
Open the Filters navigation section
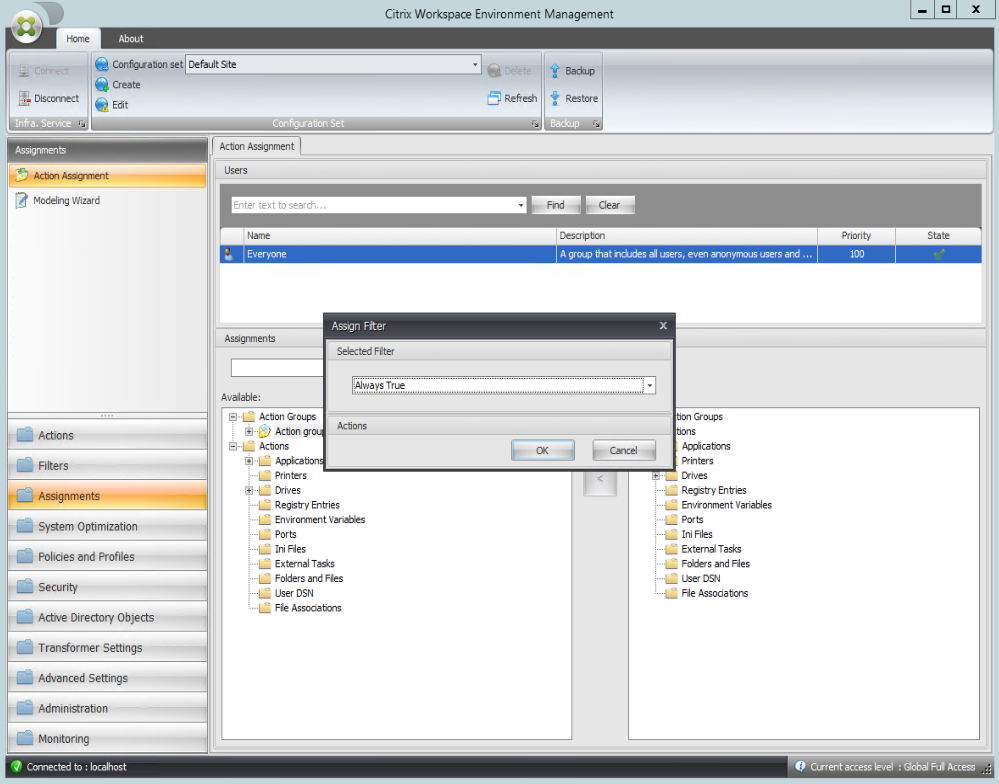[x=54, y=466]
